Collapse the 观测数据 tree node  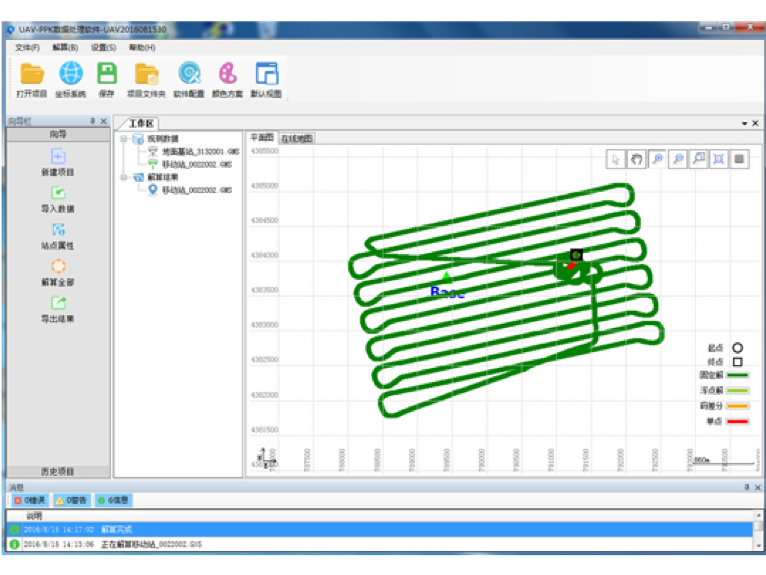pyautogui.click(x=123, y=139)
